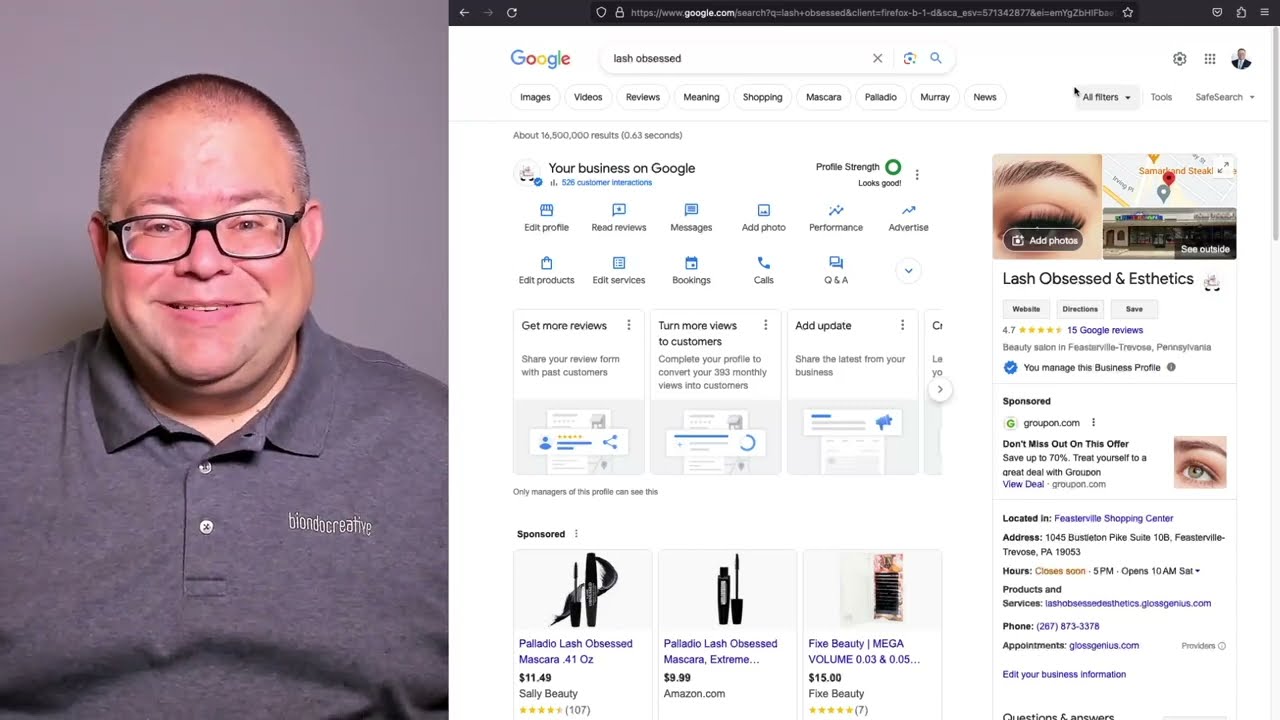The image size is (1280, 720).
Task: Open Edit your business information link
Action: 1064,674
